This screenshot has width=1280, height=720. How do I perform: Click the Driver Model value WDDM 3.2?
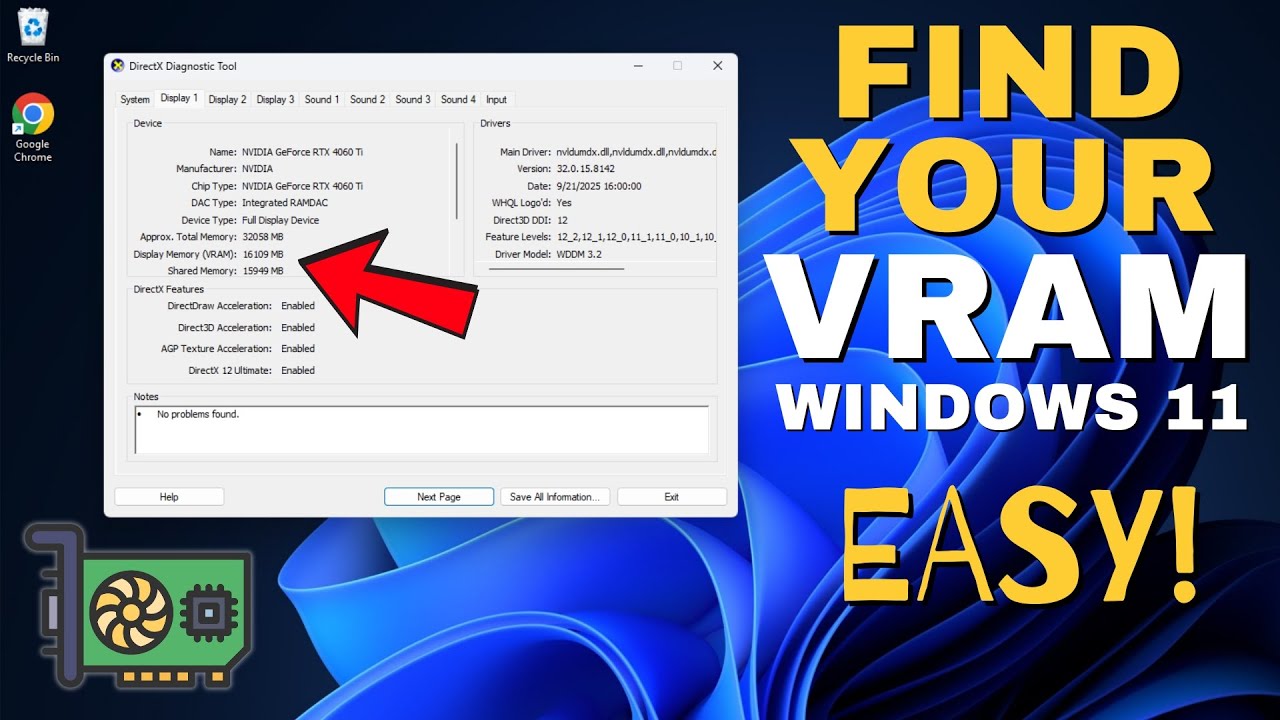[579, 254]
